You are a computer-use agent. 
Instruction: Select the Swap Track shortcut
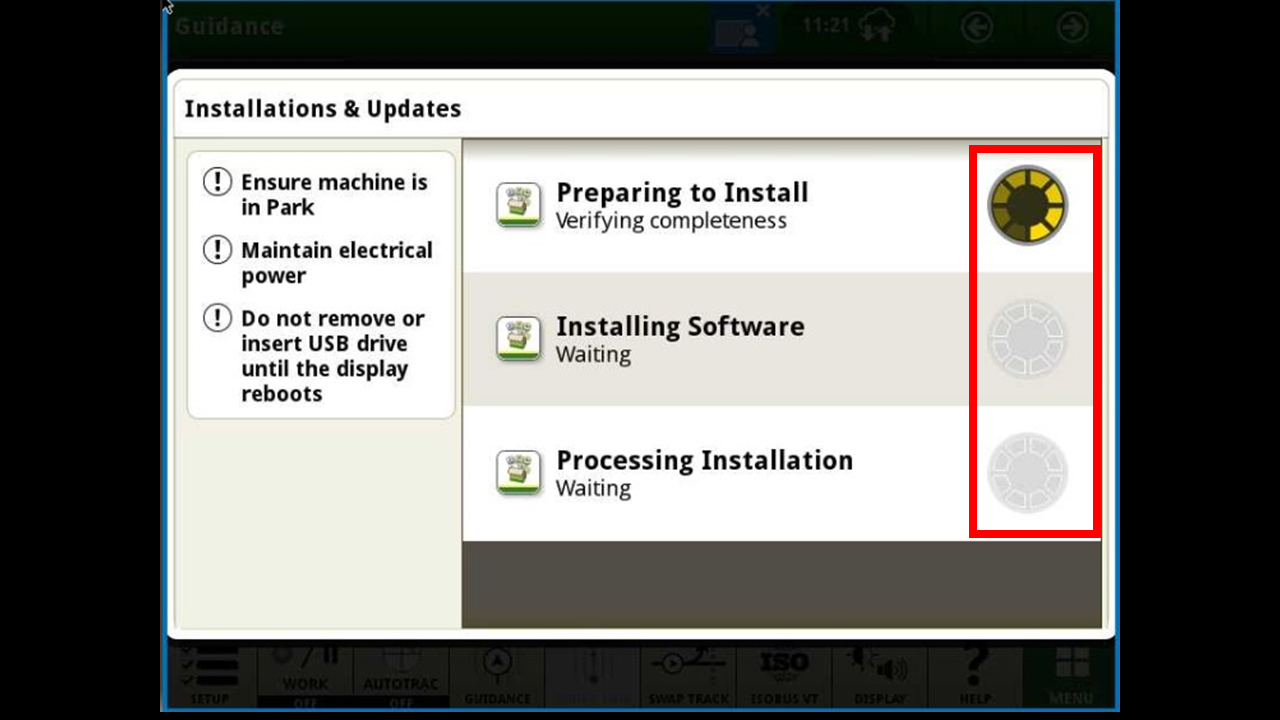[689, 677]
